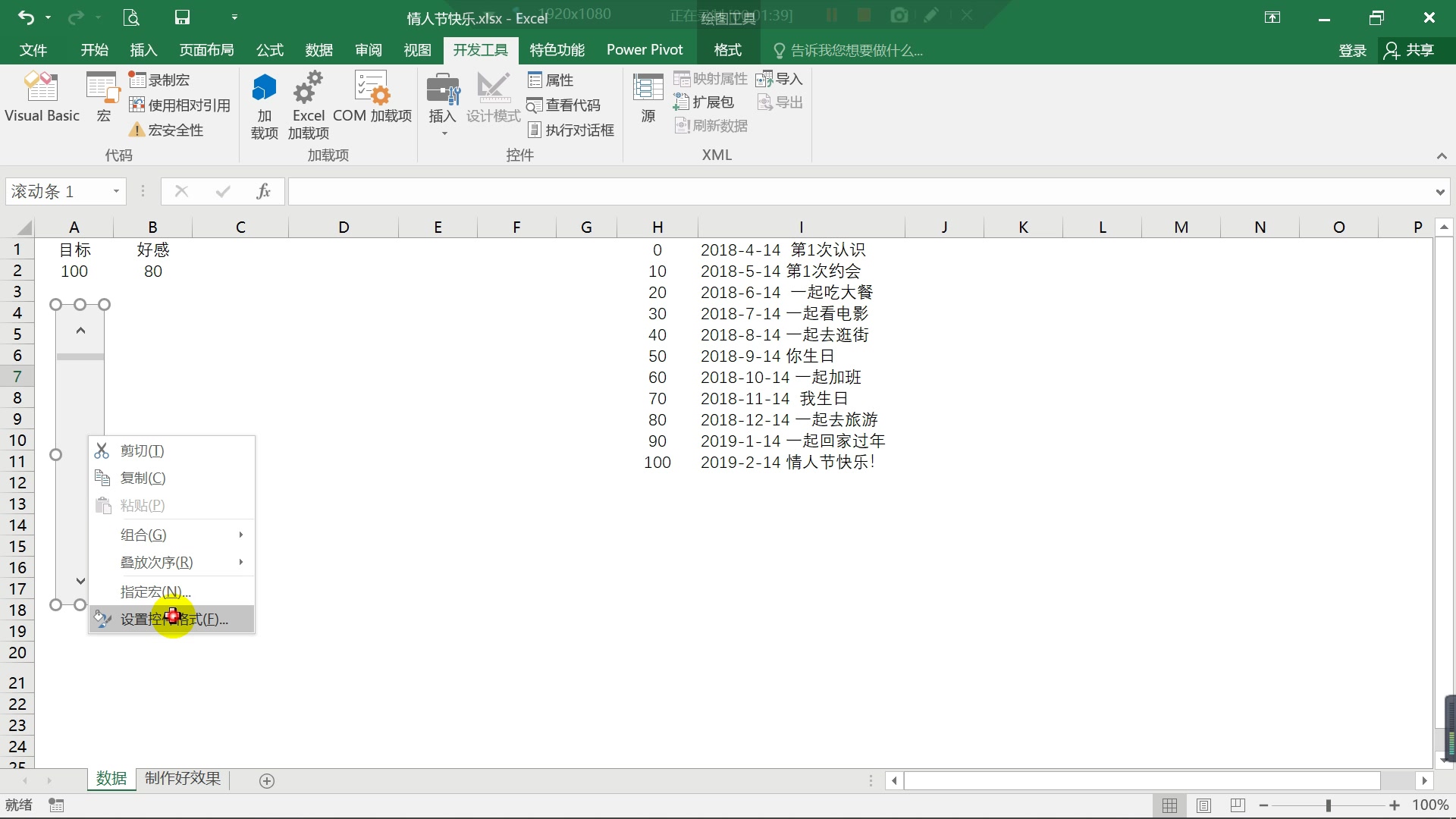Open Excel Add-ins (Excel加载项)
Screen dimensions: 1456x819
[309, 105]
